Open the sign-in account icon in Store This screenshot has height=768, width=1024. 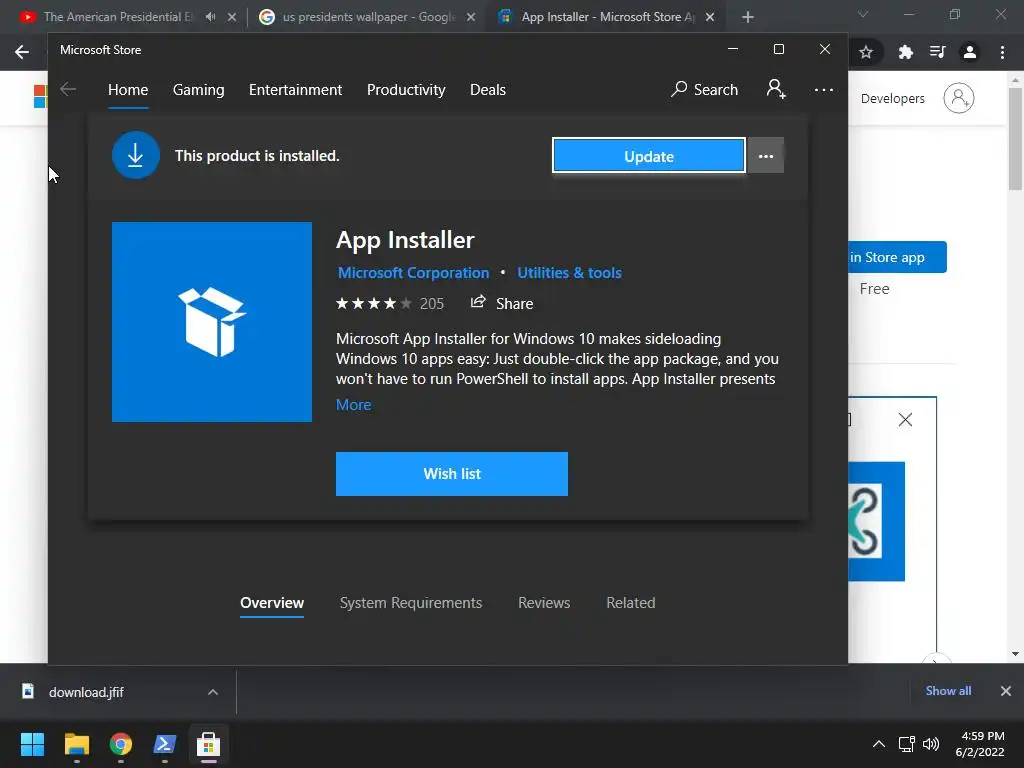pyautogui.click(x=776, y=89)
